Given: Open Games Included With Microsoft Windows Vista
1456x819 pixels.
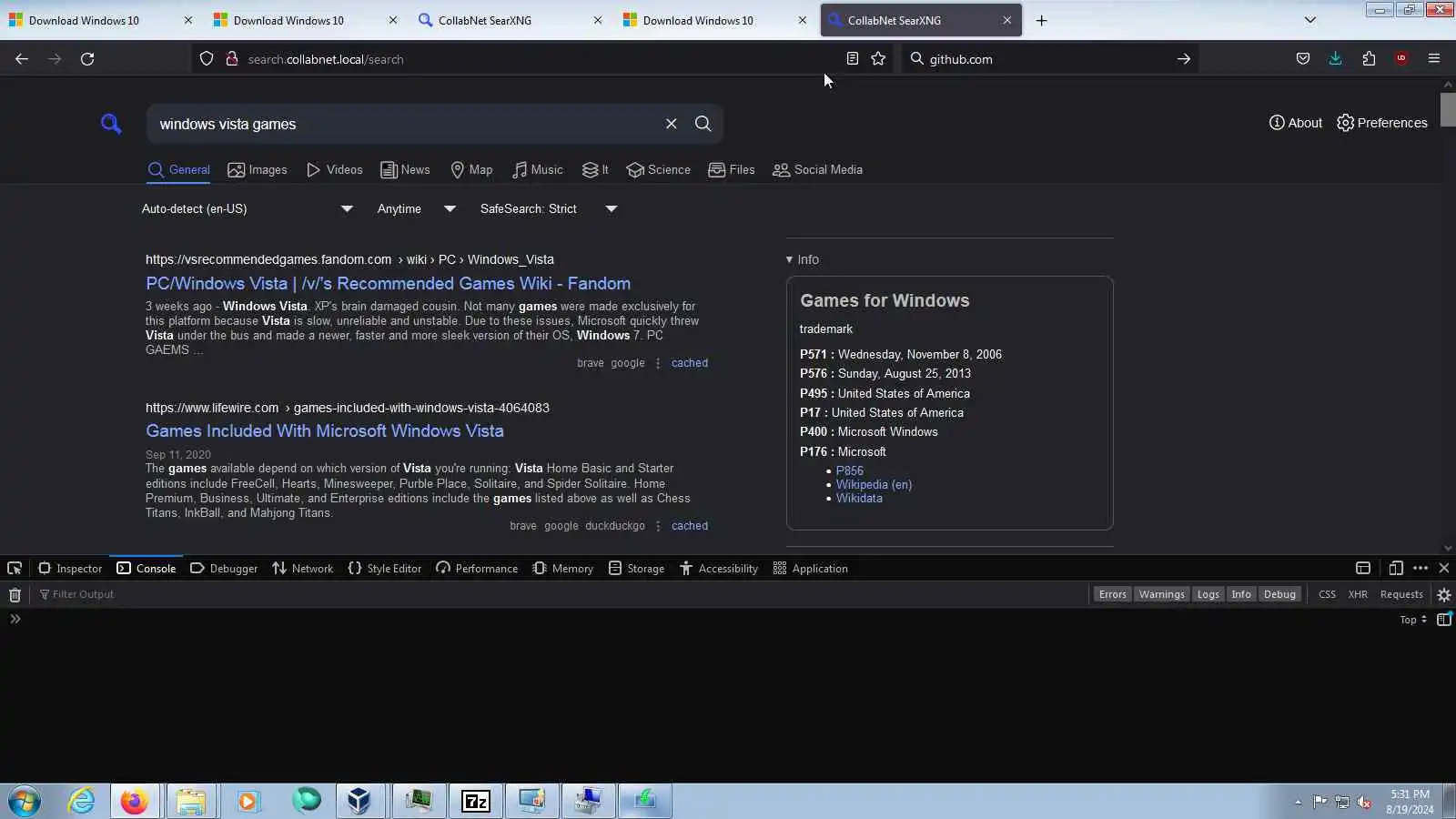Looking at the screenshot, I should click(325, 431).
